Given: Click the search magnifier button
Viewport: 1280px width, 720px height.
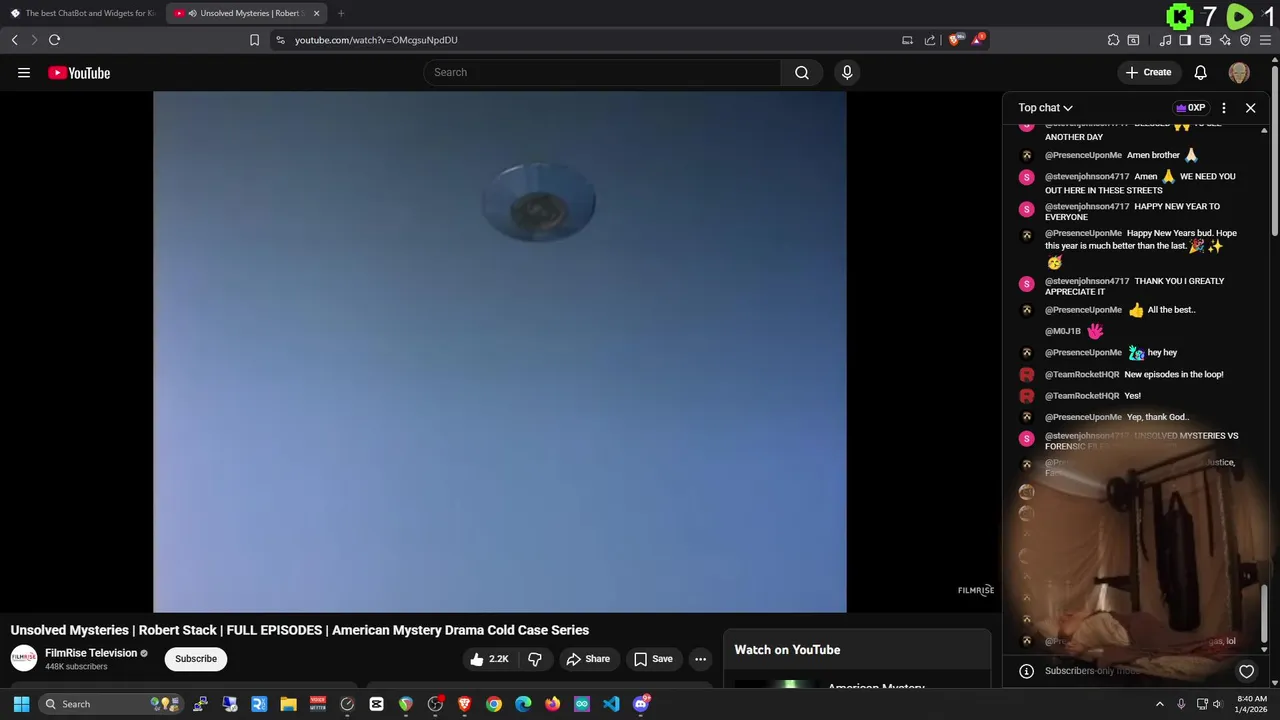Looking at the screenshot, I should click(802, 72).
